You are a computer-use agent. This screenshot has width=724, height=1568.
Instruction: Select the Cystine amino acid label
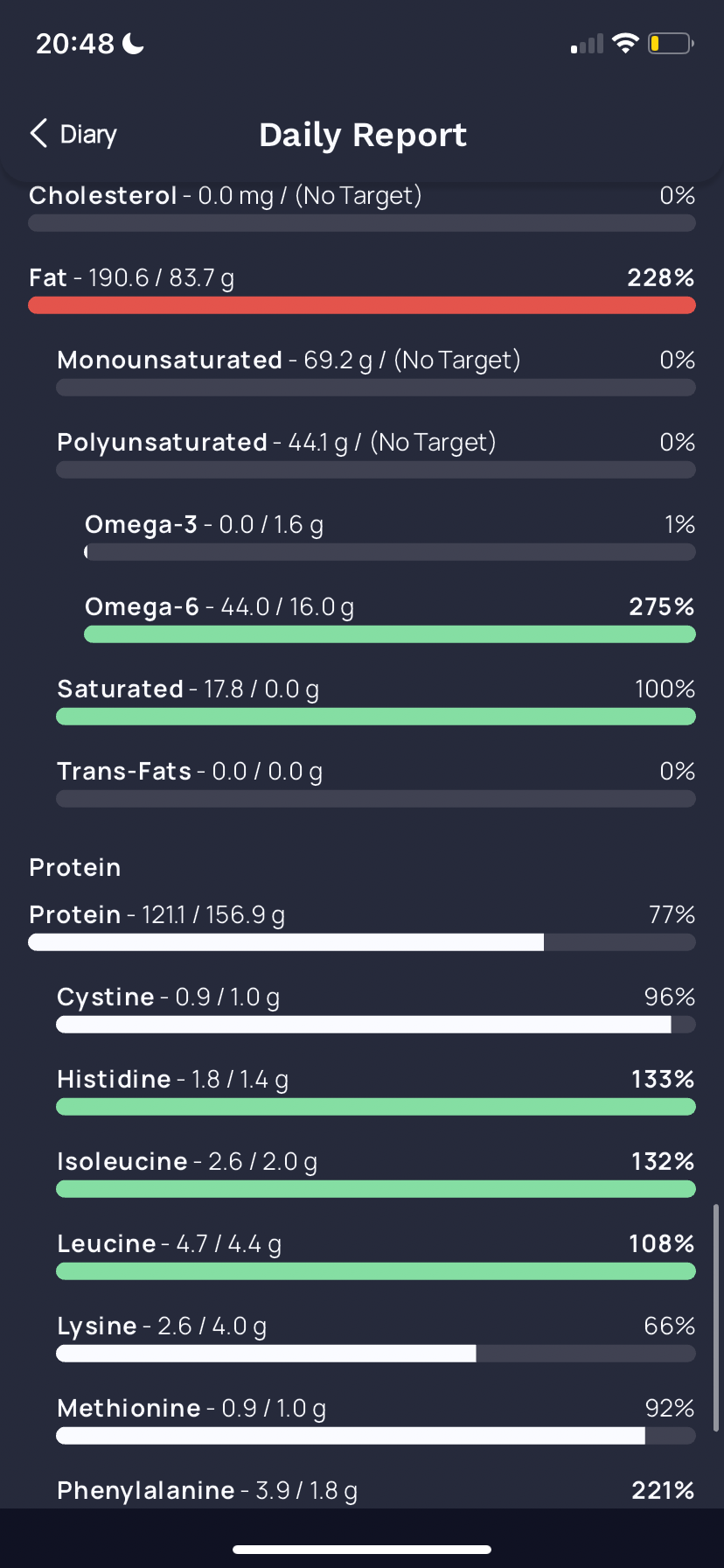pos(106,997)
